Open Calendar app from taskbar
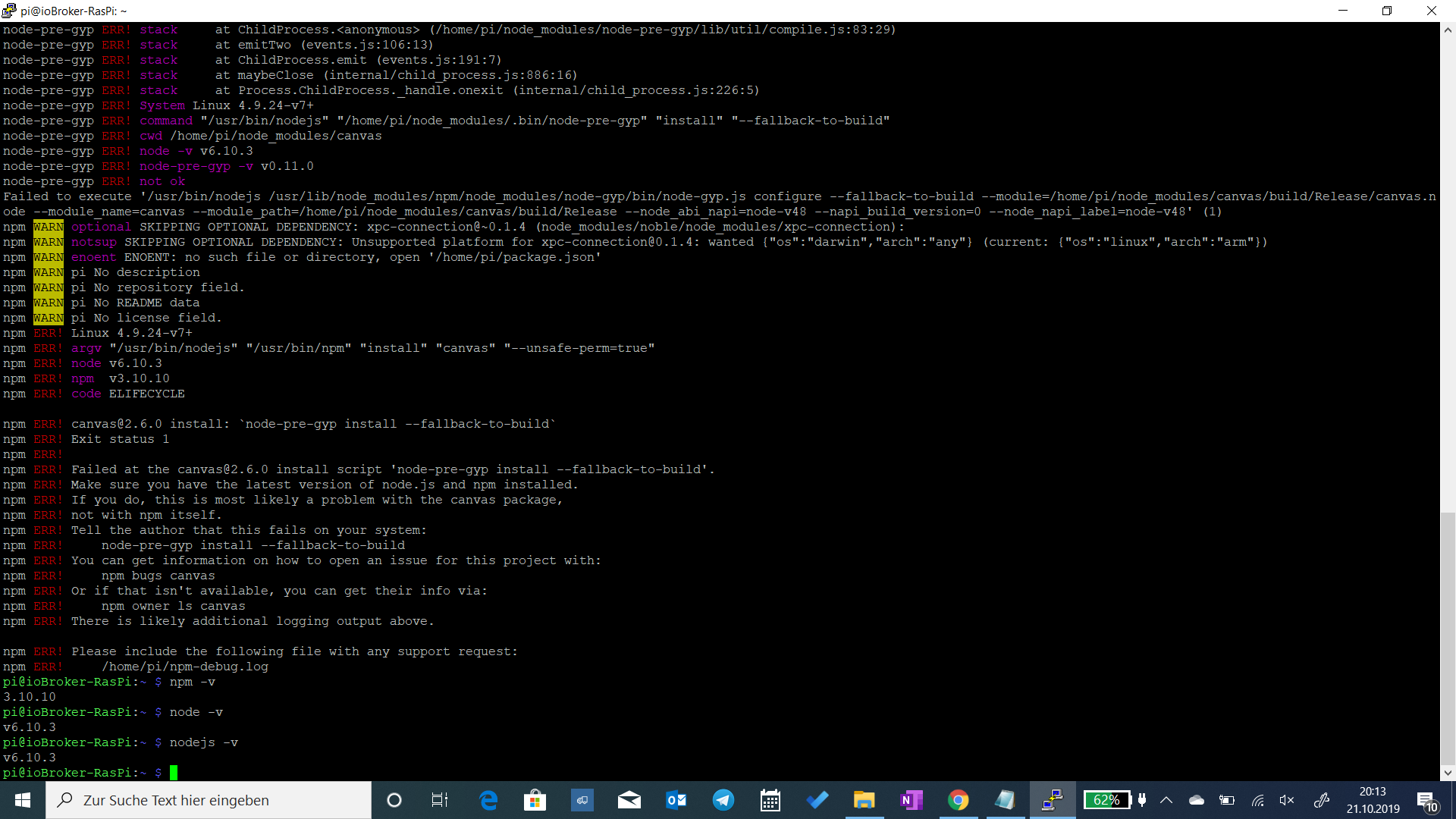Viewport: 1456px width, 819px height. coord(770,800)
